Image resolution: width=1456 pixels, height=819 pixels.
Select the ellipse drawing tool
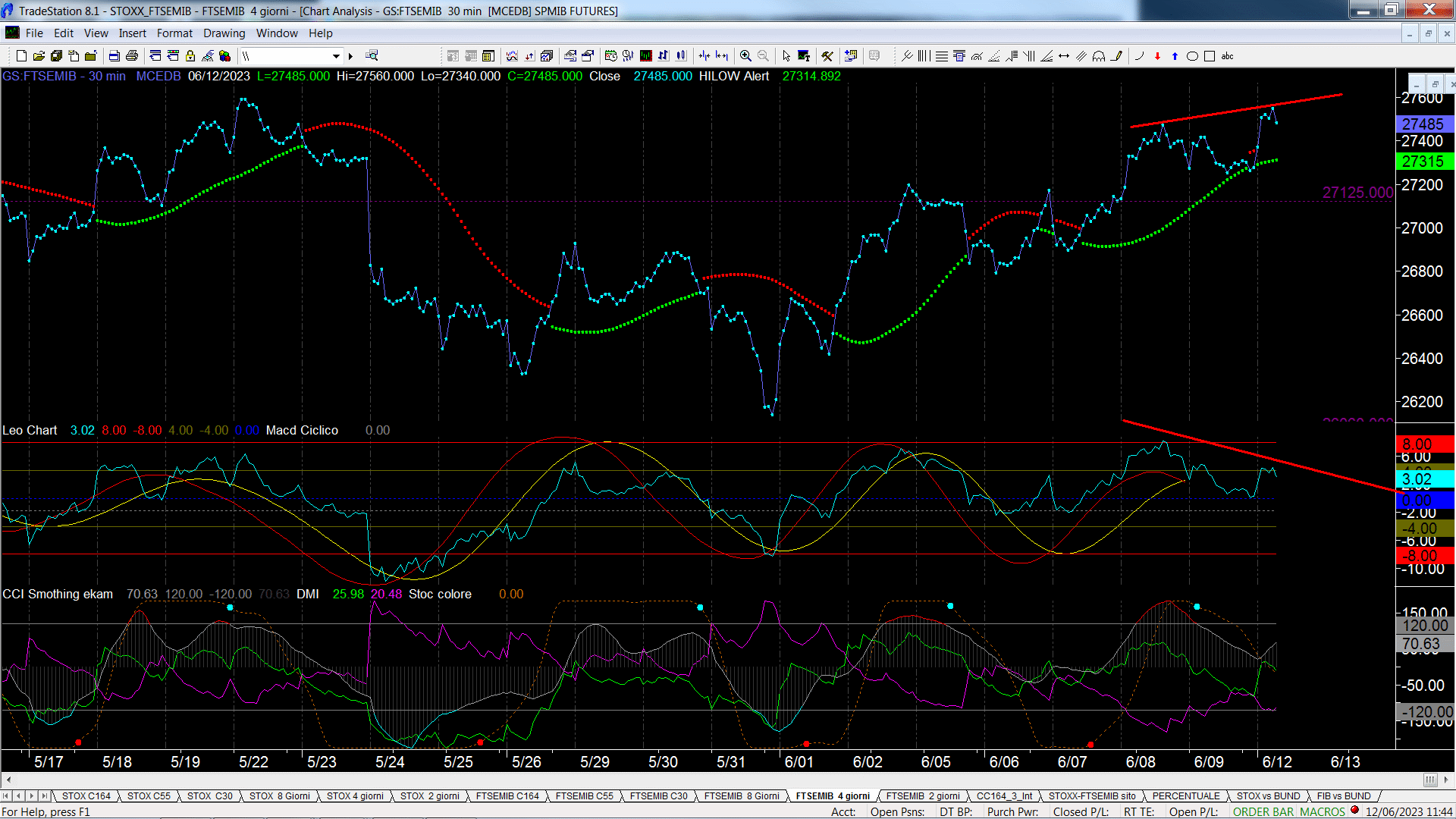click(1192, 56)
